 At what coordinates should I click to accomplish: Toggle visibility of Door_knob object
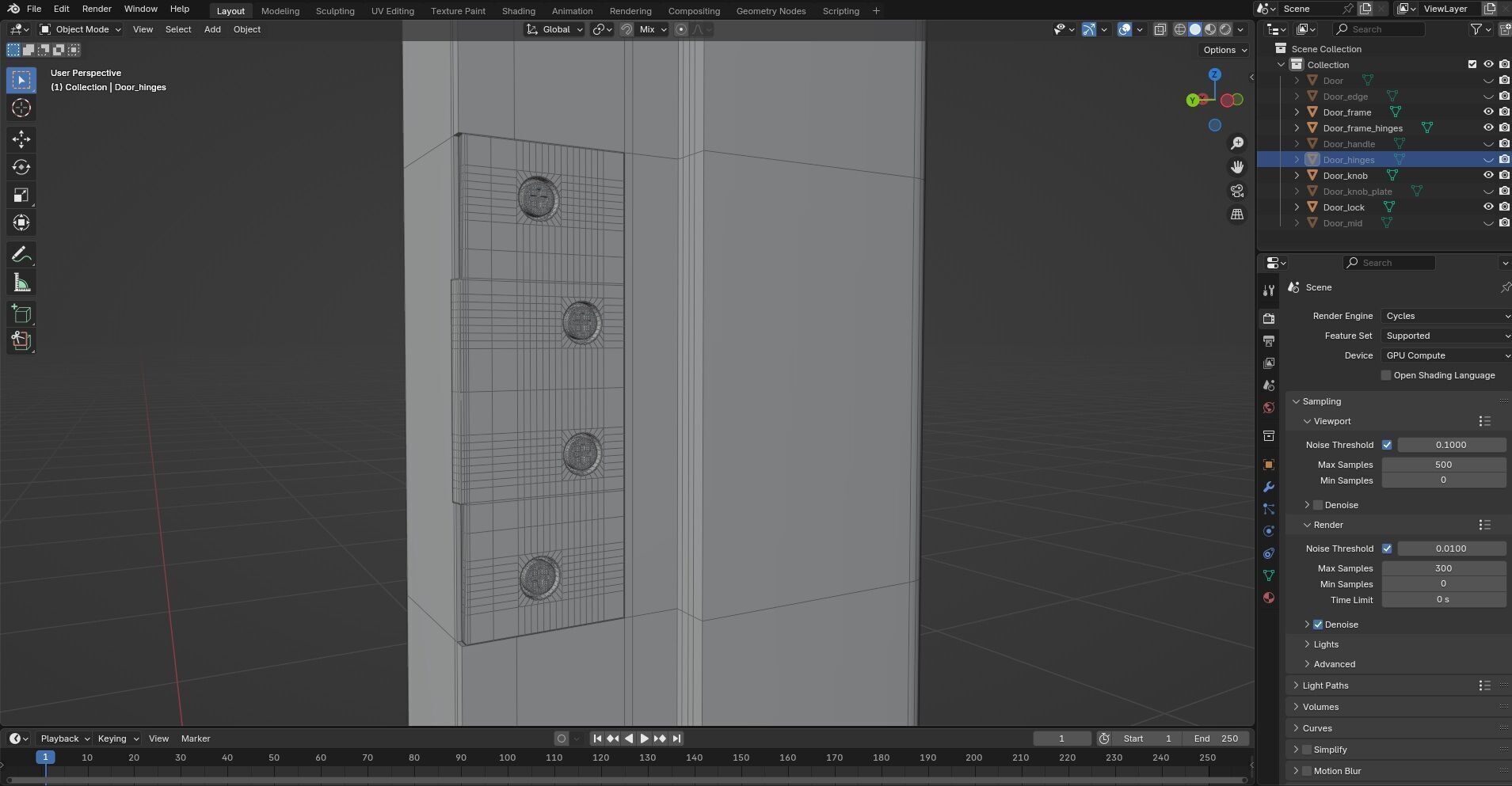1488,175
